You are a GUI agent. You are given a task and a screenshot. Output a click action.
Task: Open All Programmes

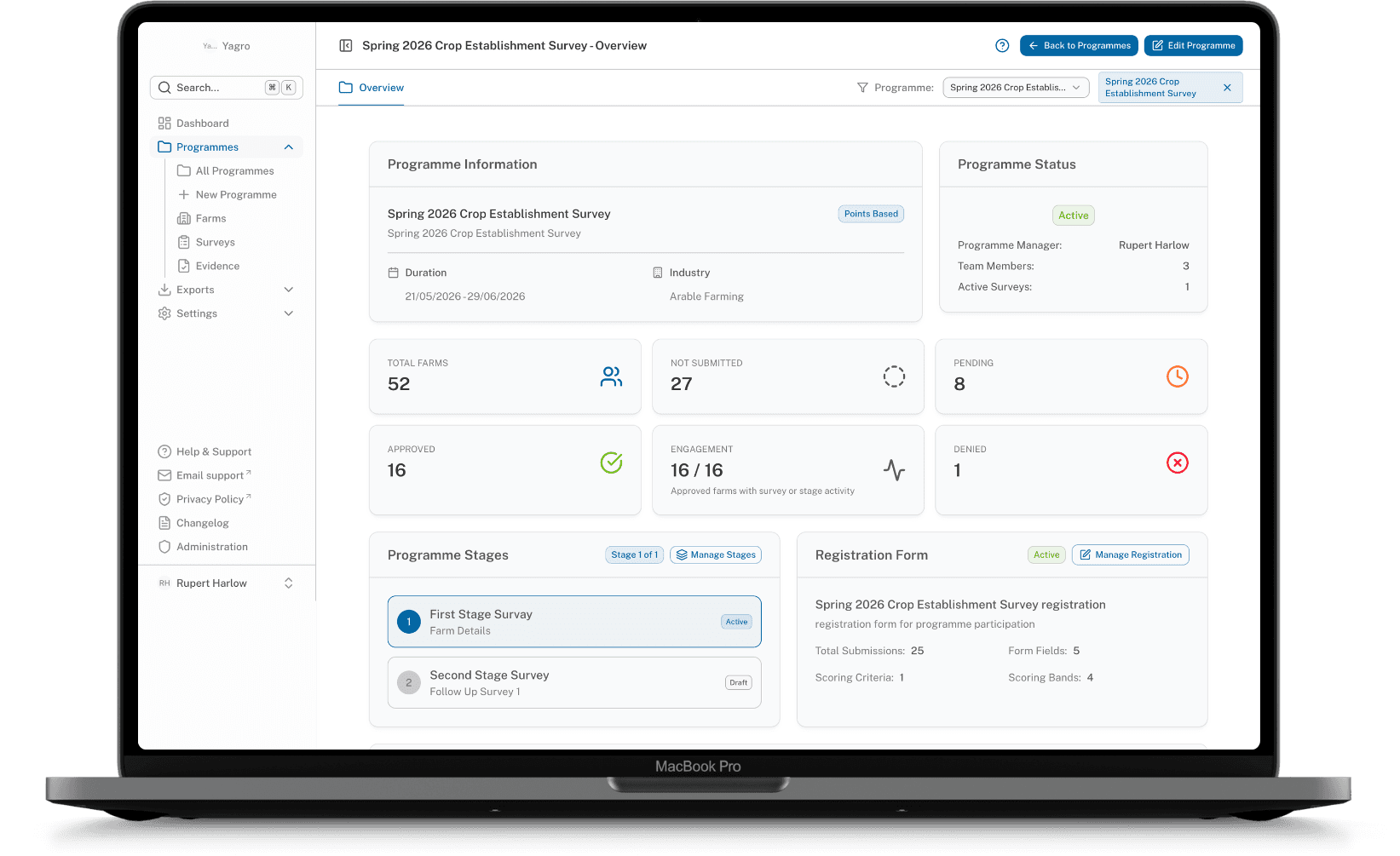click(x=235, y=171)
